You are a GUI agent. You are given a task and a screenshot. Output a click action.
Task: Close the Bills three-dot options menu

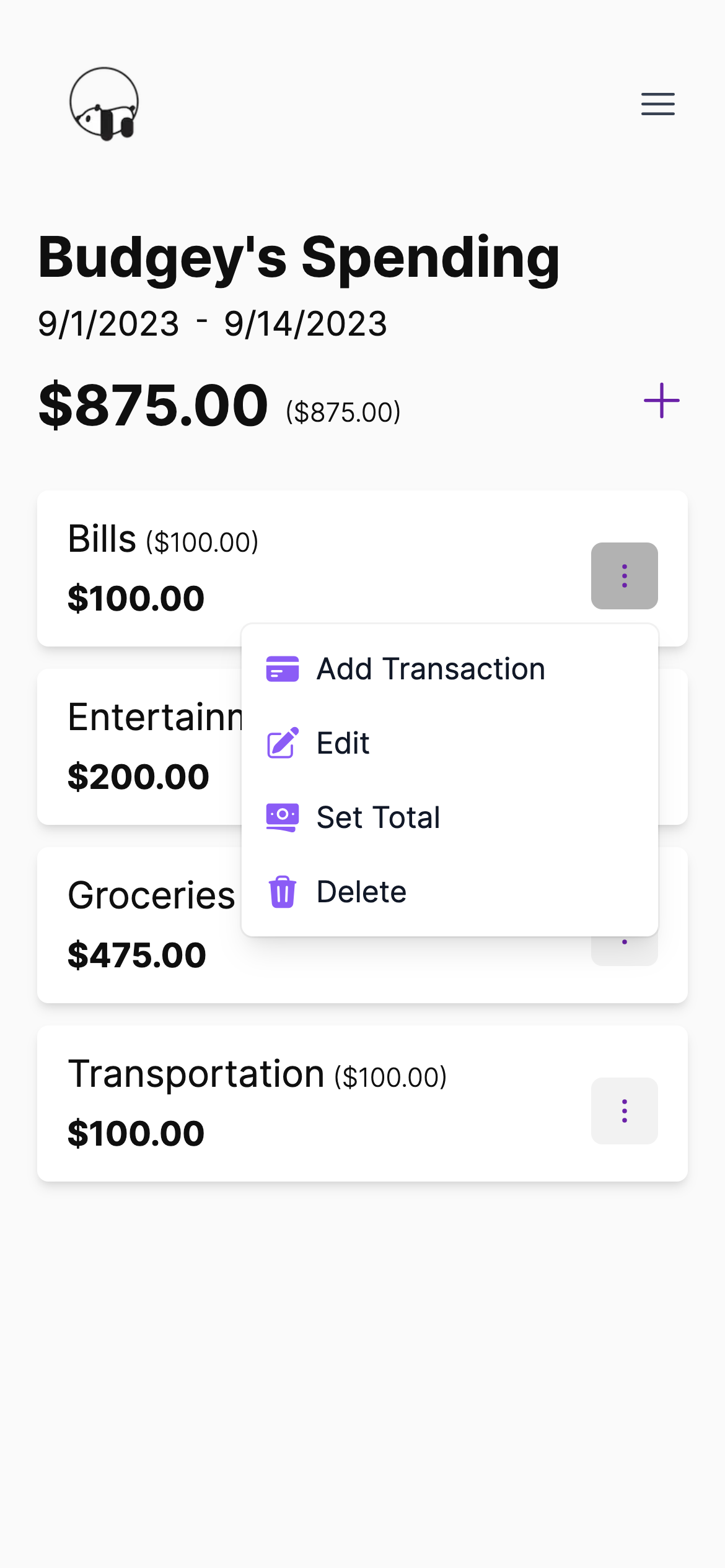pos(624,576)
